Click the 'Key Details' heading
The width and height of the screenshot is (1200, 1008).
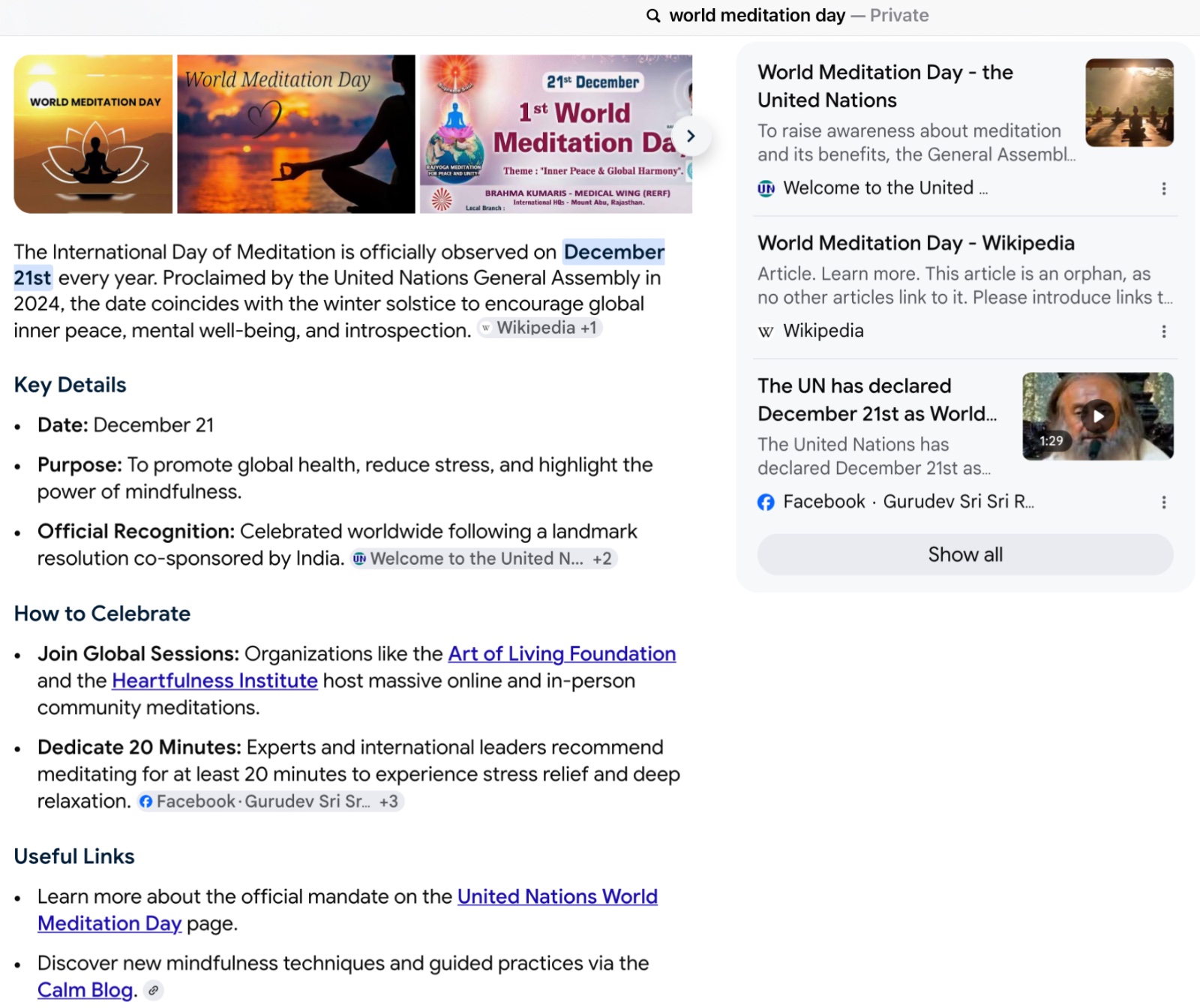[70, 385]
